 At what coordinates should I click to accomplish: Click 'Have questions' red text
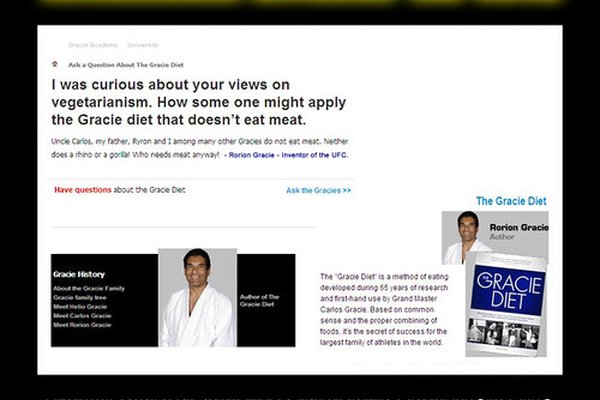tap(83, 190)
